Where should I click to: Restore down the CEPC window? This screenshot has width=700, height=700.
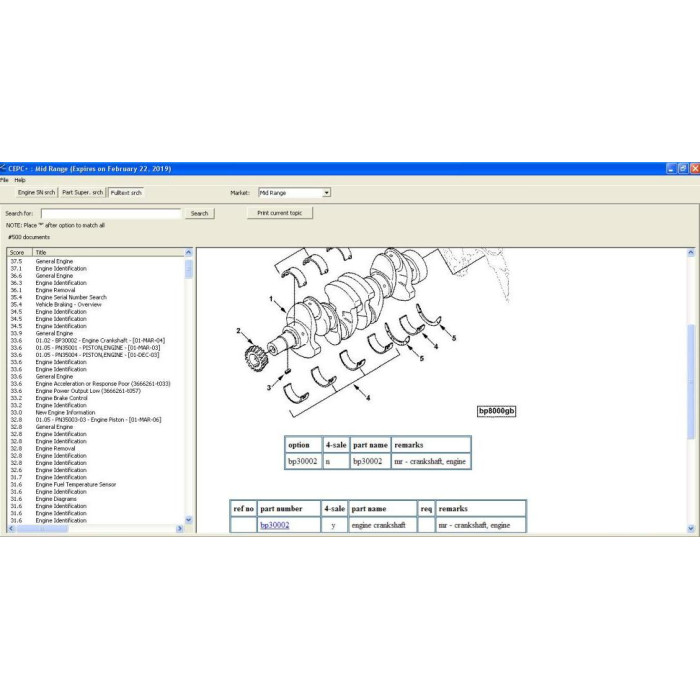pyautogui.click(x=683, y=168)
